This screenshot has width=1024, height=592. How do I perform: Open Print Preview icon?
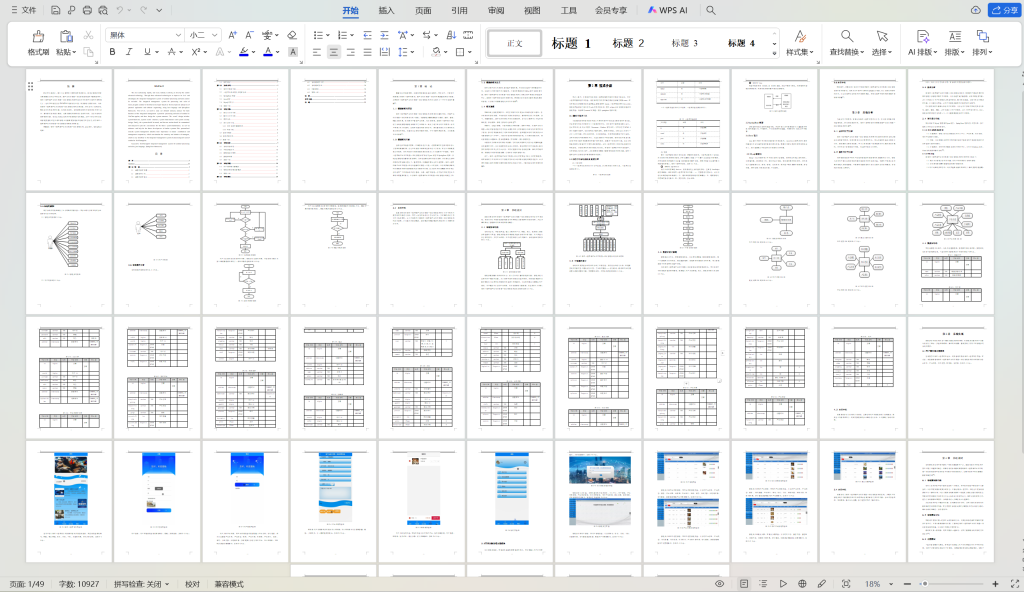click(103, 10)
